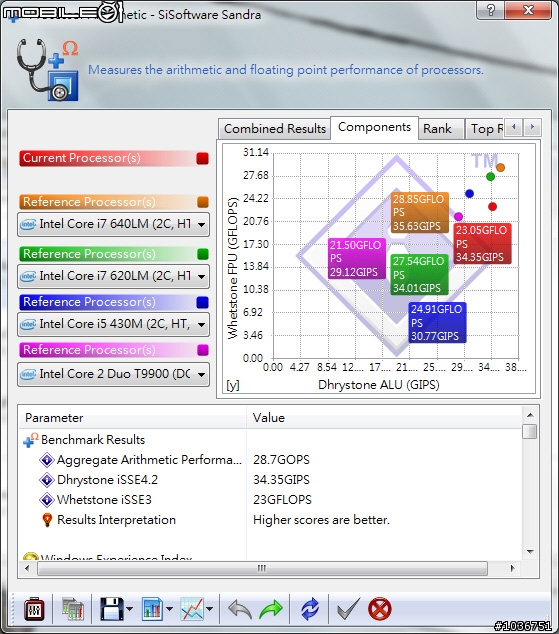Click the Value column header
This screenshot has height=634, width=559.
point(384,418)
